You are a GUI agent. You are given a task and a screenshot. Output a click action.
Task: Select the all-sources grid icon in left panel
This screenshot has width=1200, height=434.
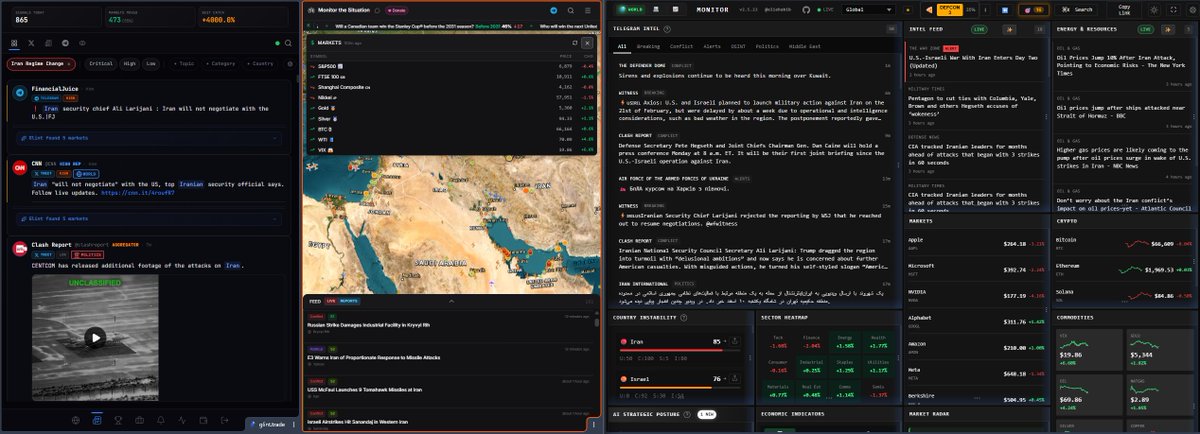tap(14, 43)
